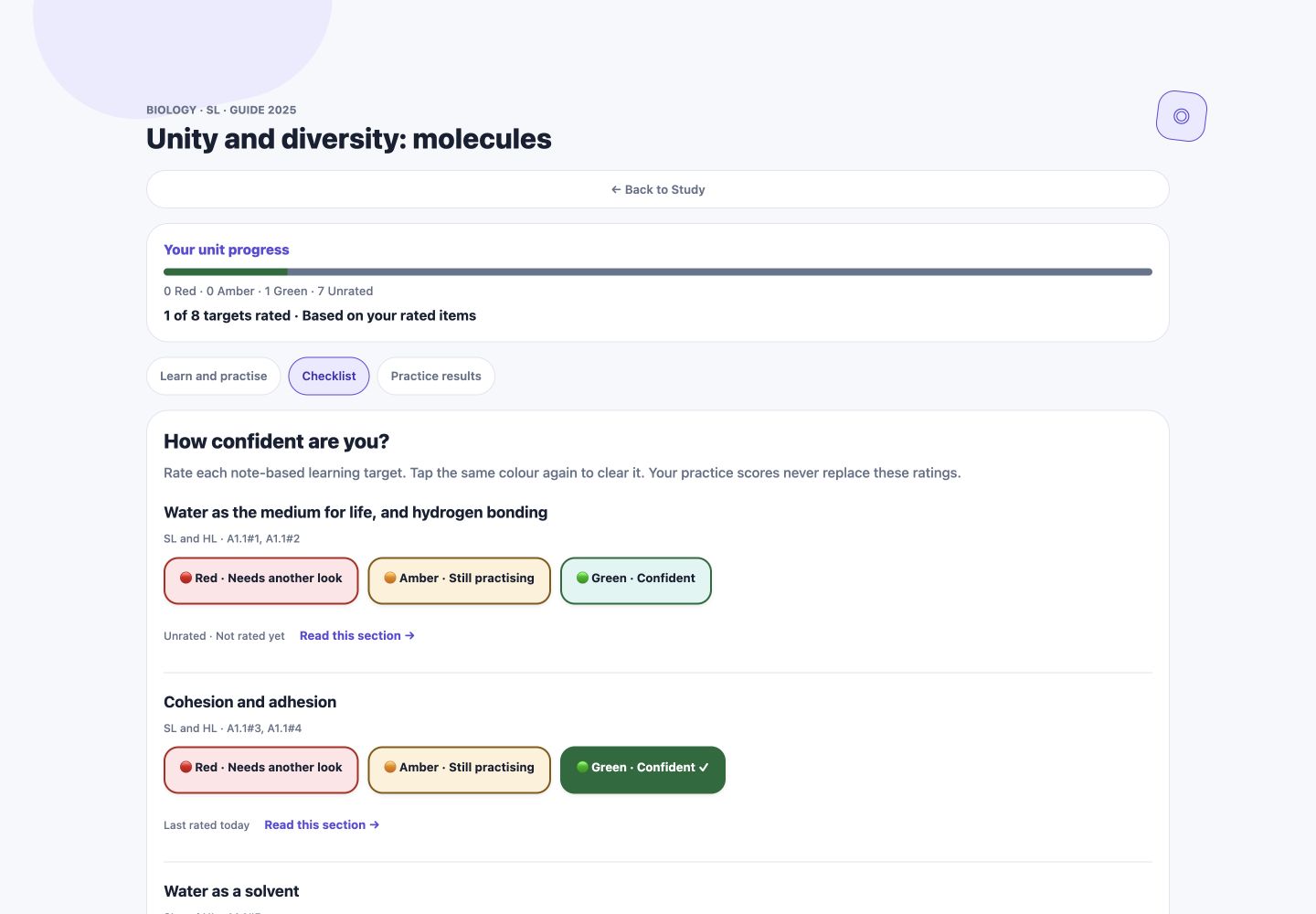Click the 'How confident are you?' heading

tap(276, 441)
